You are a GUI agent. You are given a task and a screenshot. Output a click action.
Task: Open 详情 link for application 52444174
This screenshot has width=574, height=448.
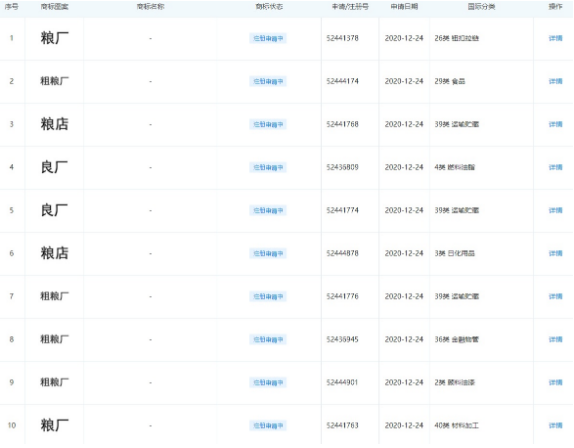point(555,81)
